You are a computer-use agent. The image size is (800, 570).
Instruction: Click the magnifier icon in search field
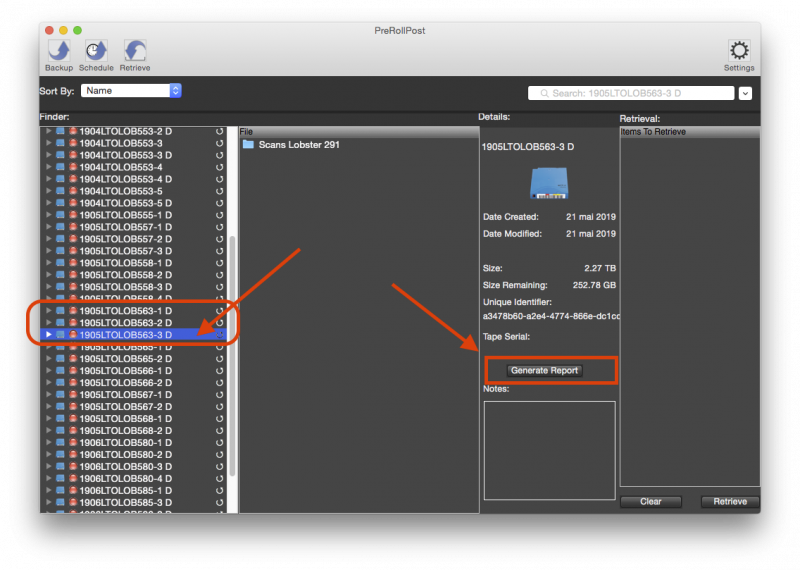(x=544, y=94)
